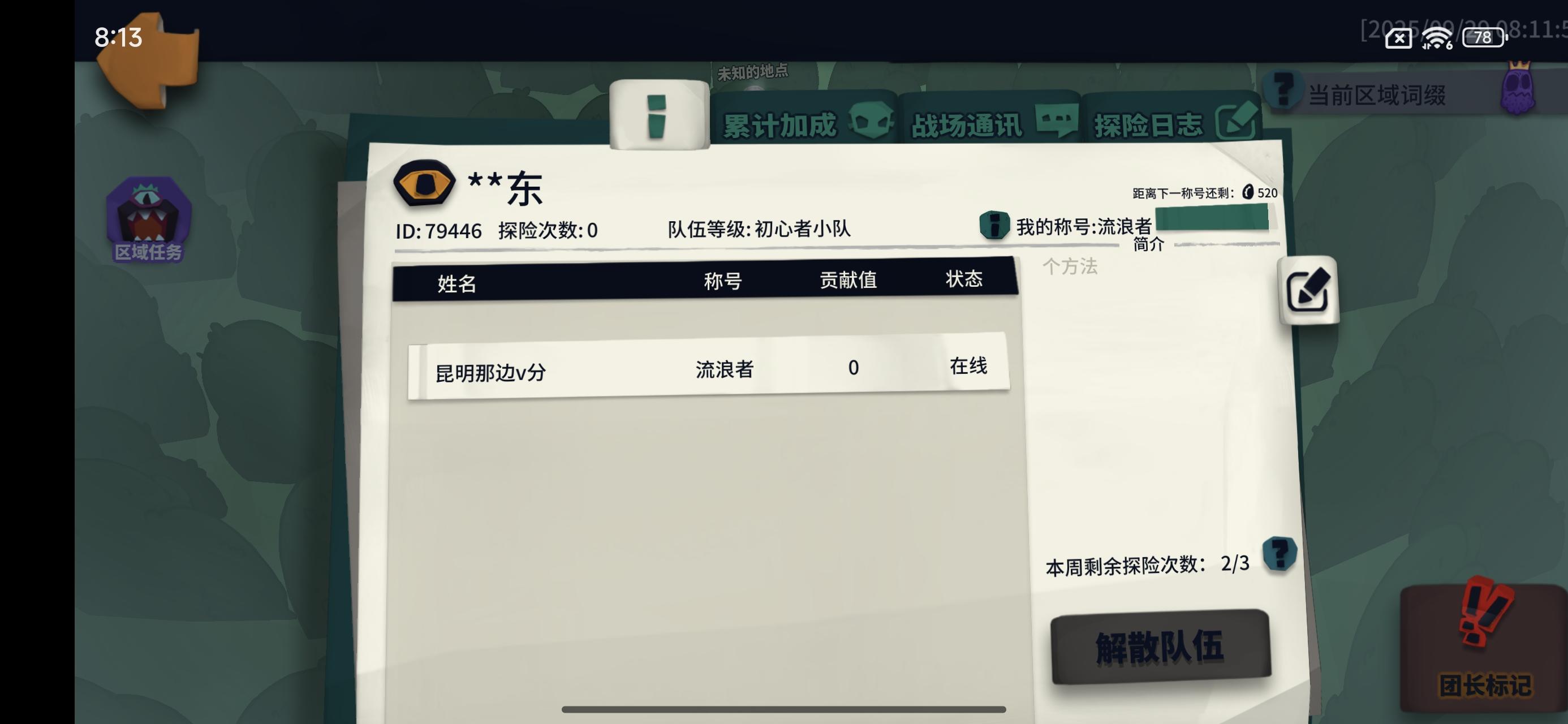Click the green title progress bar
This screenshot has height=724, width=1568.
[x=1212, y=217]
